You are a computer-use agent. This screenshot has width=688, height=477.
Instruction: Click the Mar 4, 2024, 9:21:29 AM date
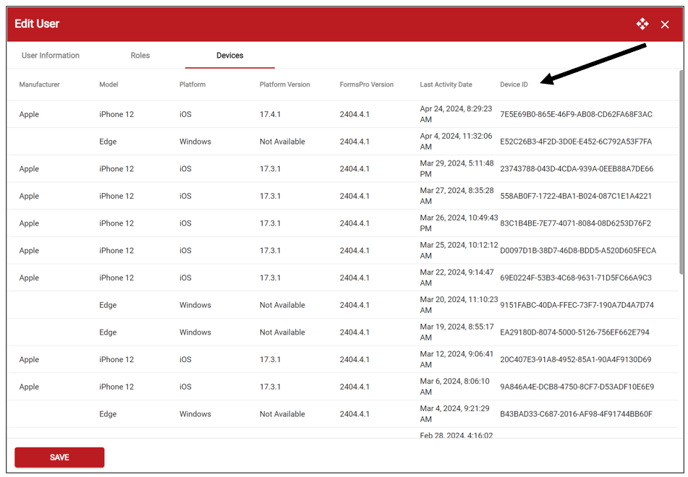(x=455, y=413)
